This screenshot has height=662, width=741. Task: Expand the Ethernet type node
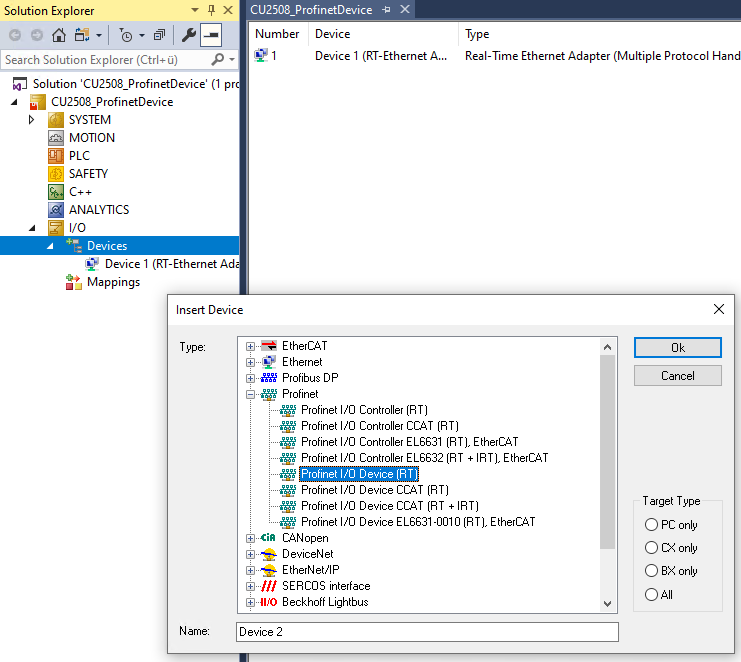click(250, 362)
